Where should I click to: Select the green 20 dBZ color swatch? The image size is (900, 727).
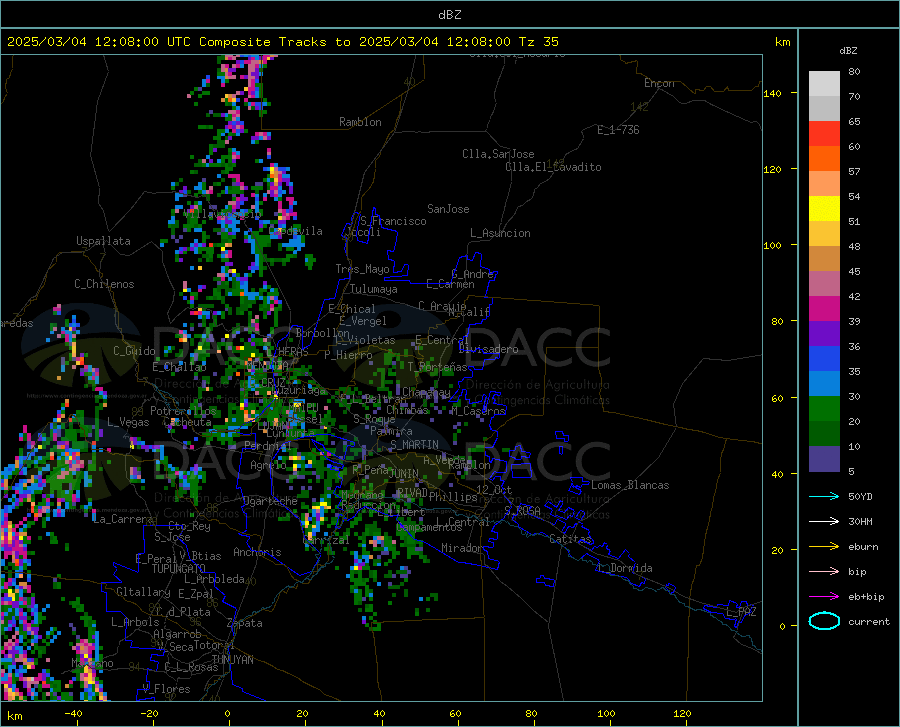point(824,409)
